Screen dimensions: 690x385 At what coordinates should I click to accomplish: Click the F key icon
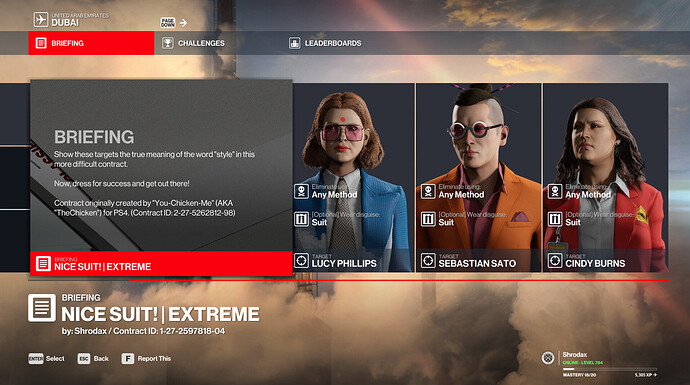(x=128, y=359)
